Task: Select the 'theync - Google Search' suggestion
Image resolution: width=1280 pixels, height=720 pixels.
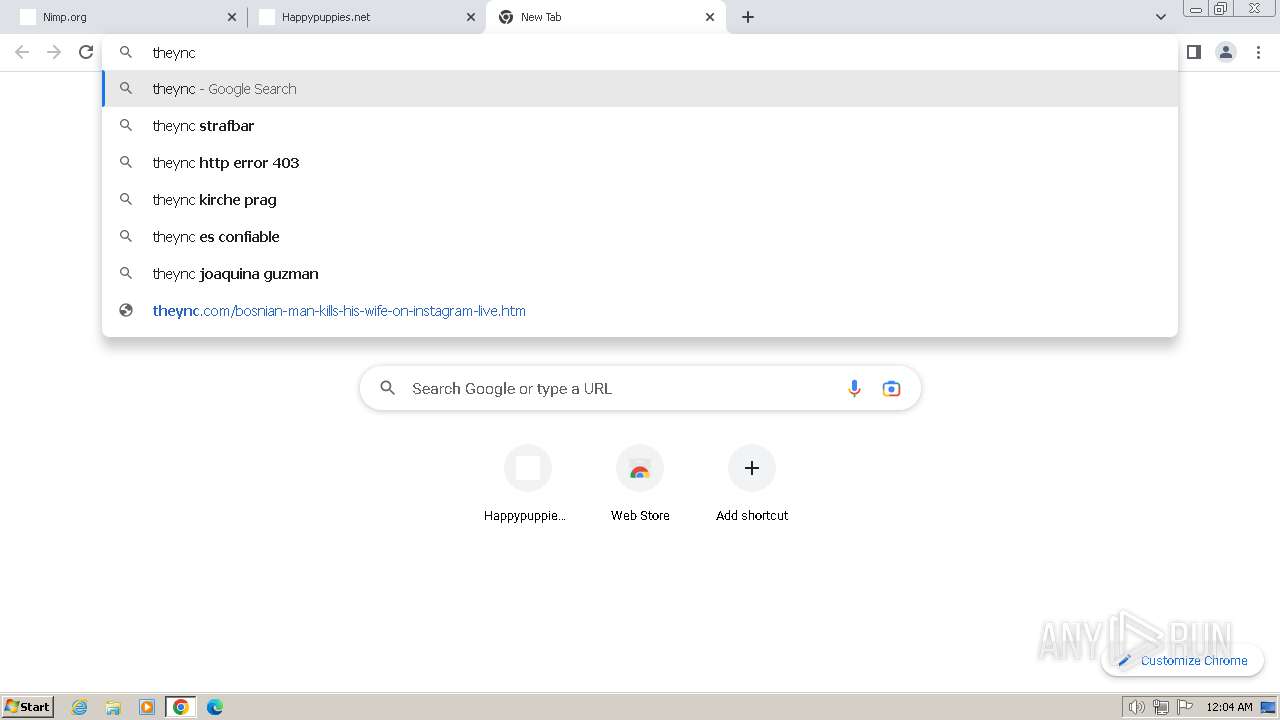Action: (x=640, y=89)
